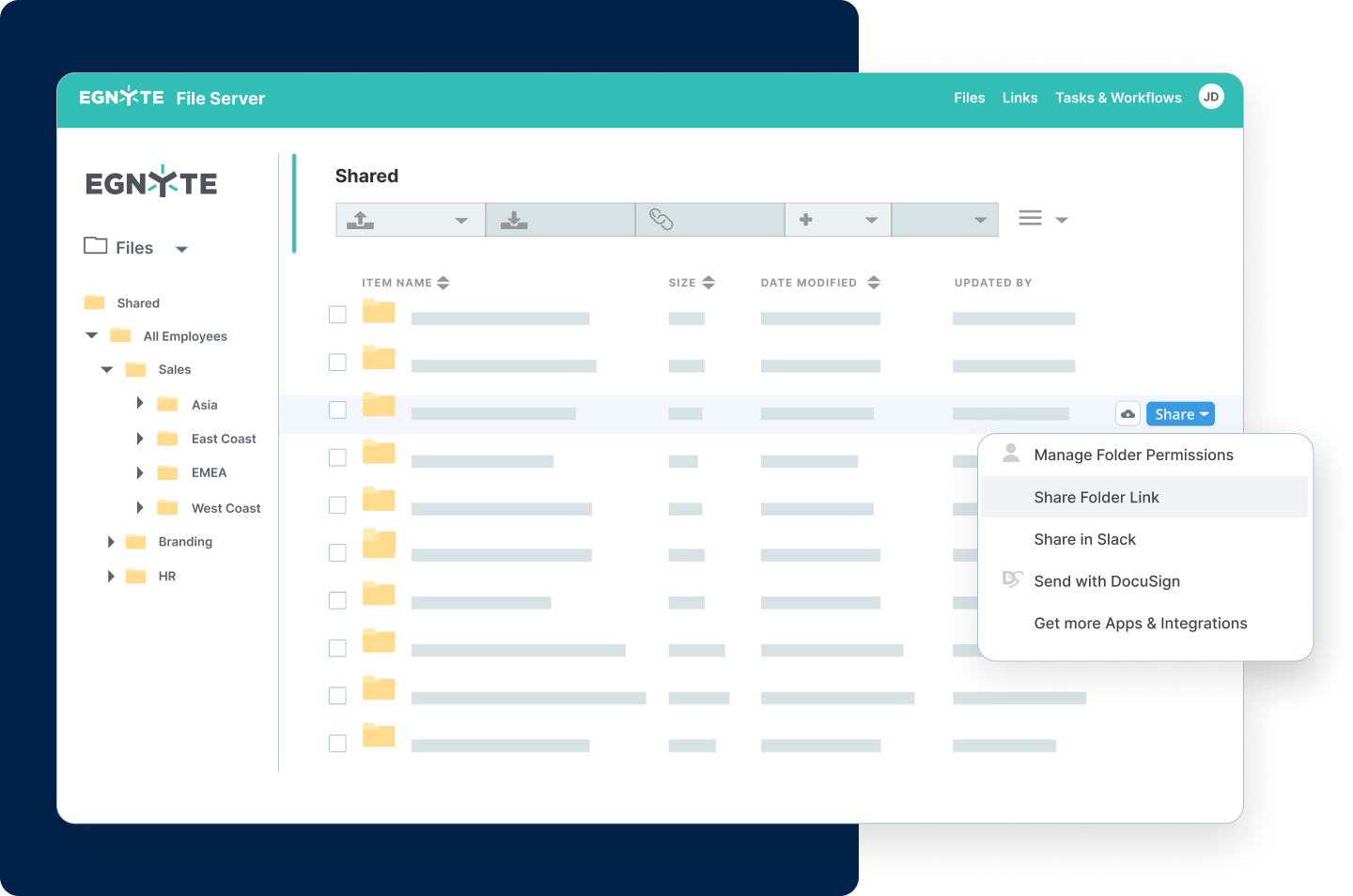Collapse the Sales folder tree
This screenshot has width=1353, height=896.
106,369
